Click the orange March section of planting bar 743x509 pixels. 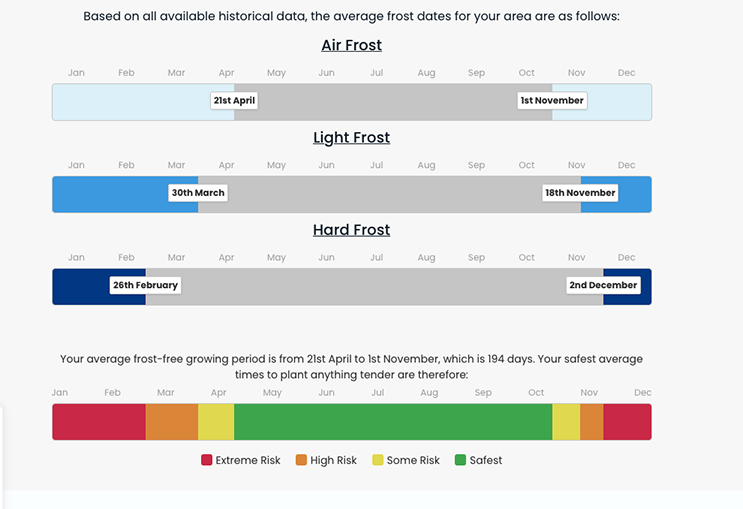171,422
